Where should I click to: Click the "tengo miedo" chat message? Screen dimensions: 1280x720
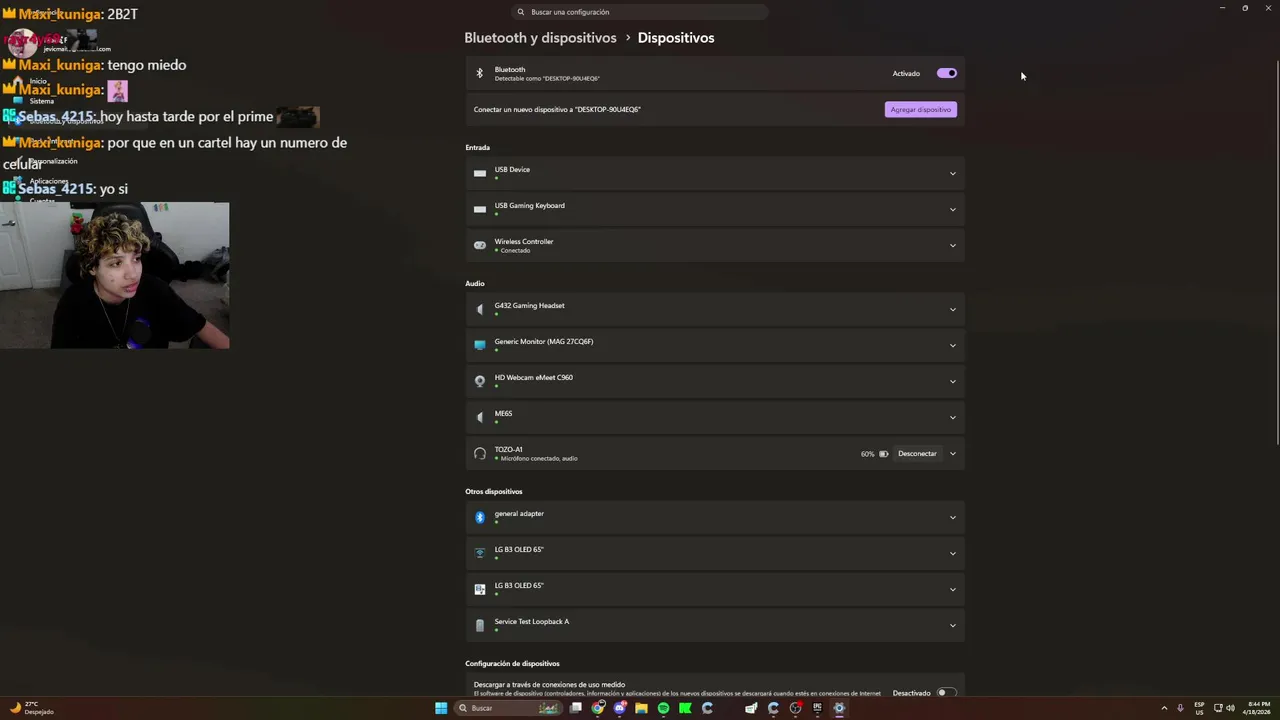146,65
